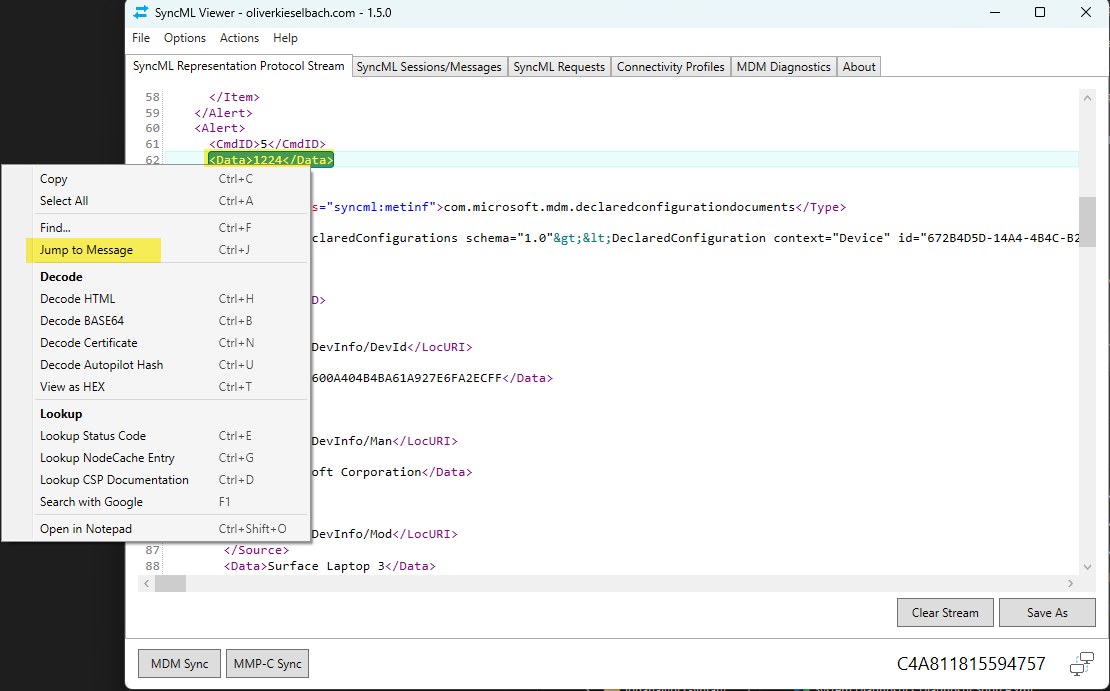The height and width of the screenshot is (691, 1110).
Task: Switch to the About tab
Action: click(859, 67)
